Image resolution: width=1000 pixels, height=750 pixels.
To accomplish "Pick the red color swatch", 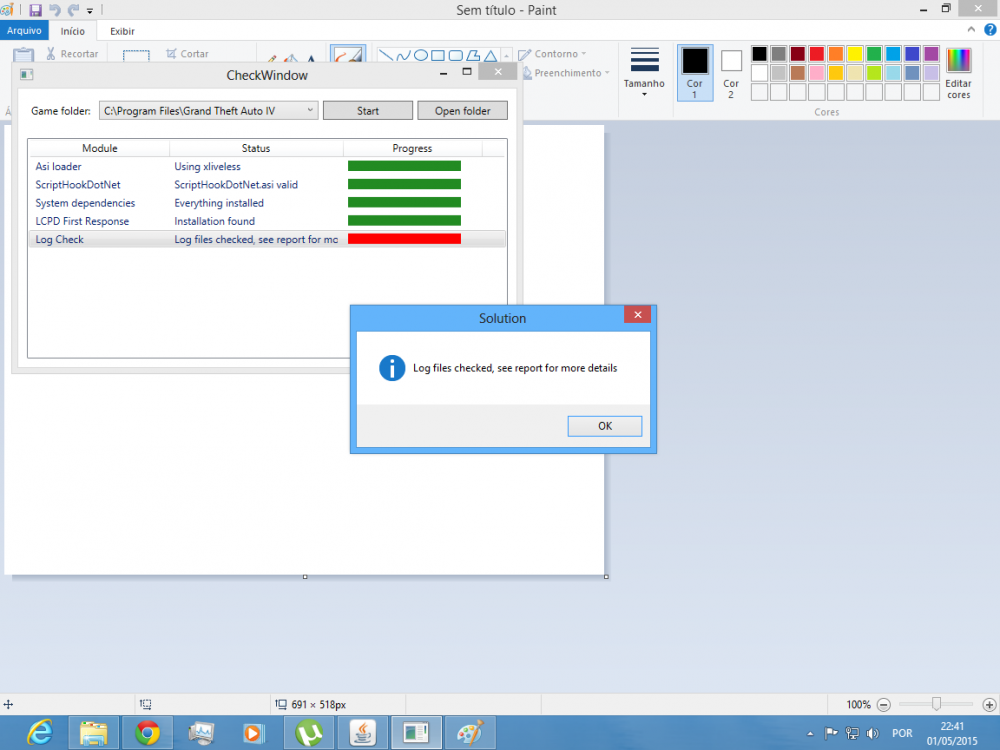I will point(816,54).
